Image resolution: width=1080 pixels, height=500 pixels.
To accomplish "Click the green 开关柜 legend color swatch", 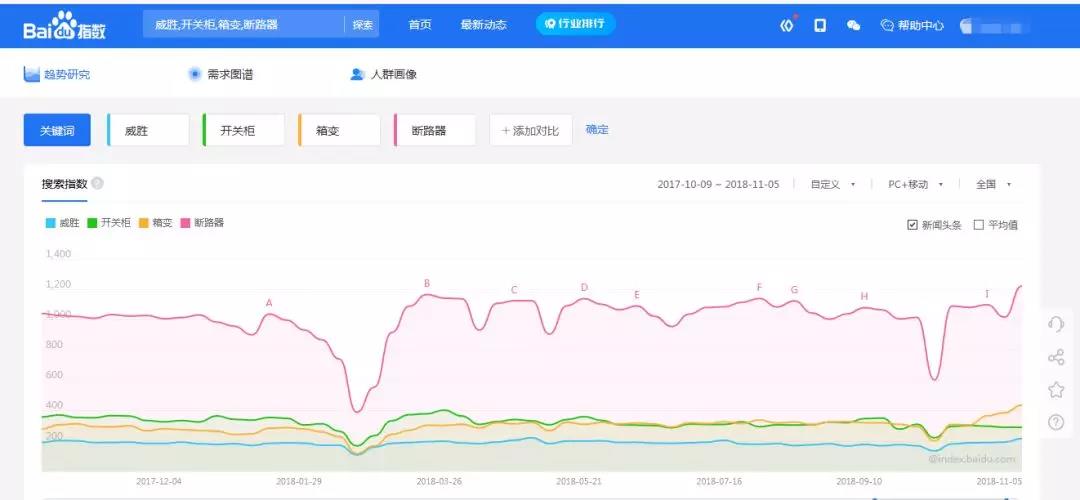I will [93, 223].
